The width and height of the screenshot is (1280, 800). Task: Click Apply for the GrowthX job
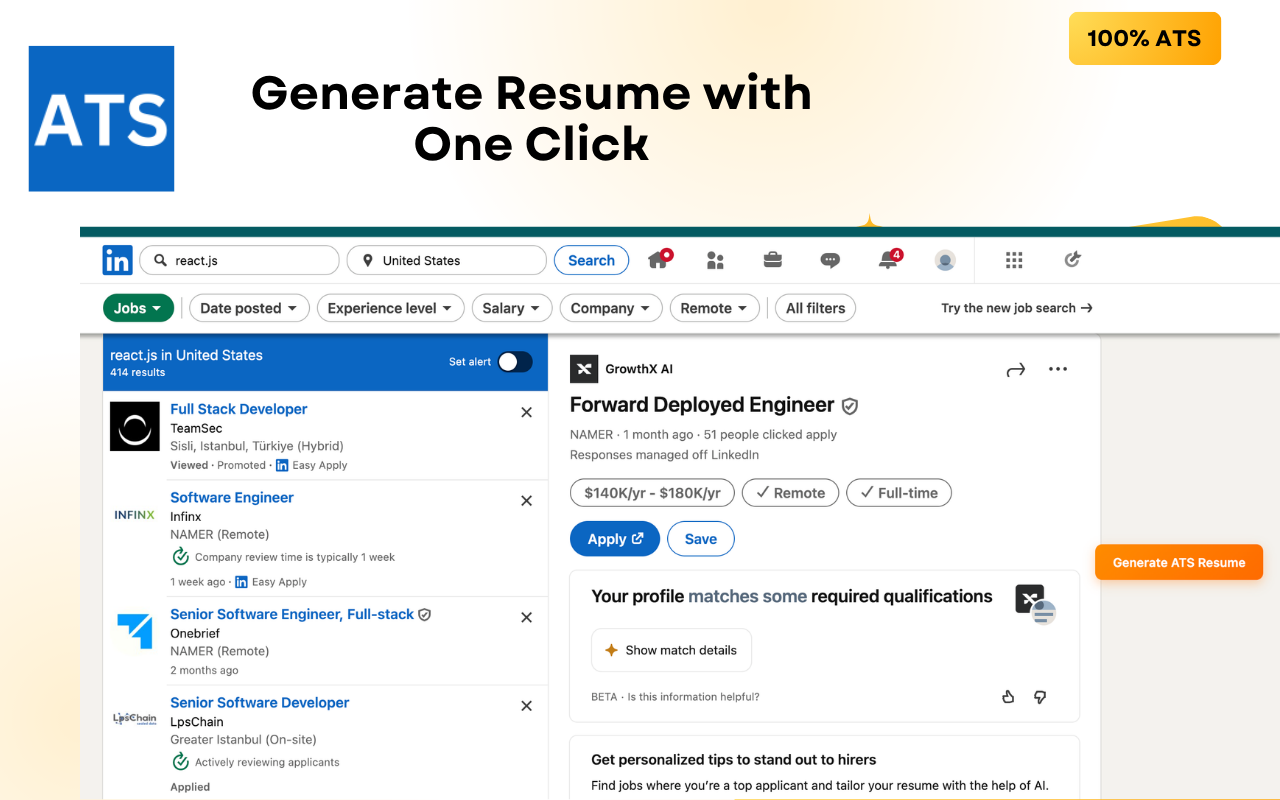[615, 539]
